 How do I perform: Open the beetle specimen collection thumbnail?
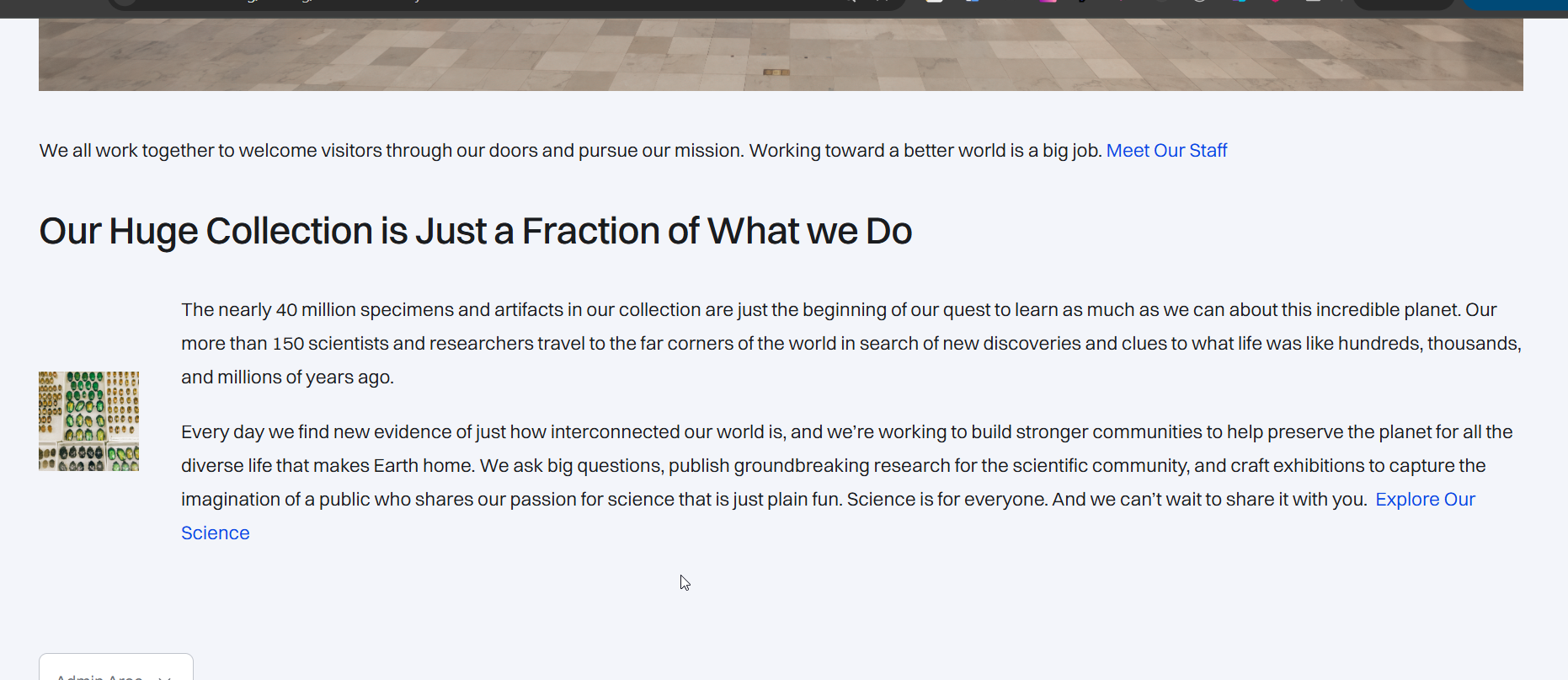88,421
